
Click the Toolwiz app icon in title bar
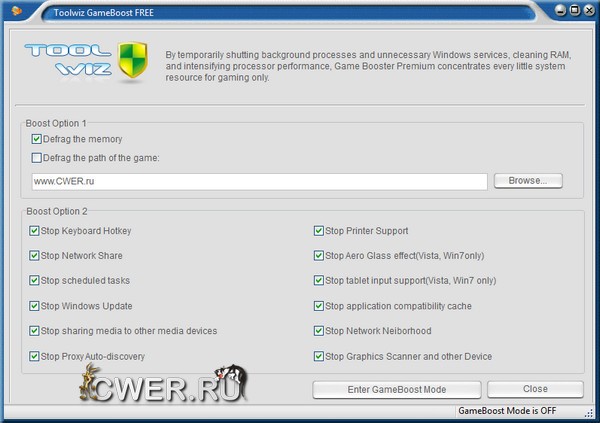[x=14, y=12]
